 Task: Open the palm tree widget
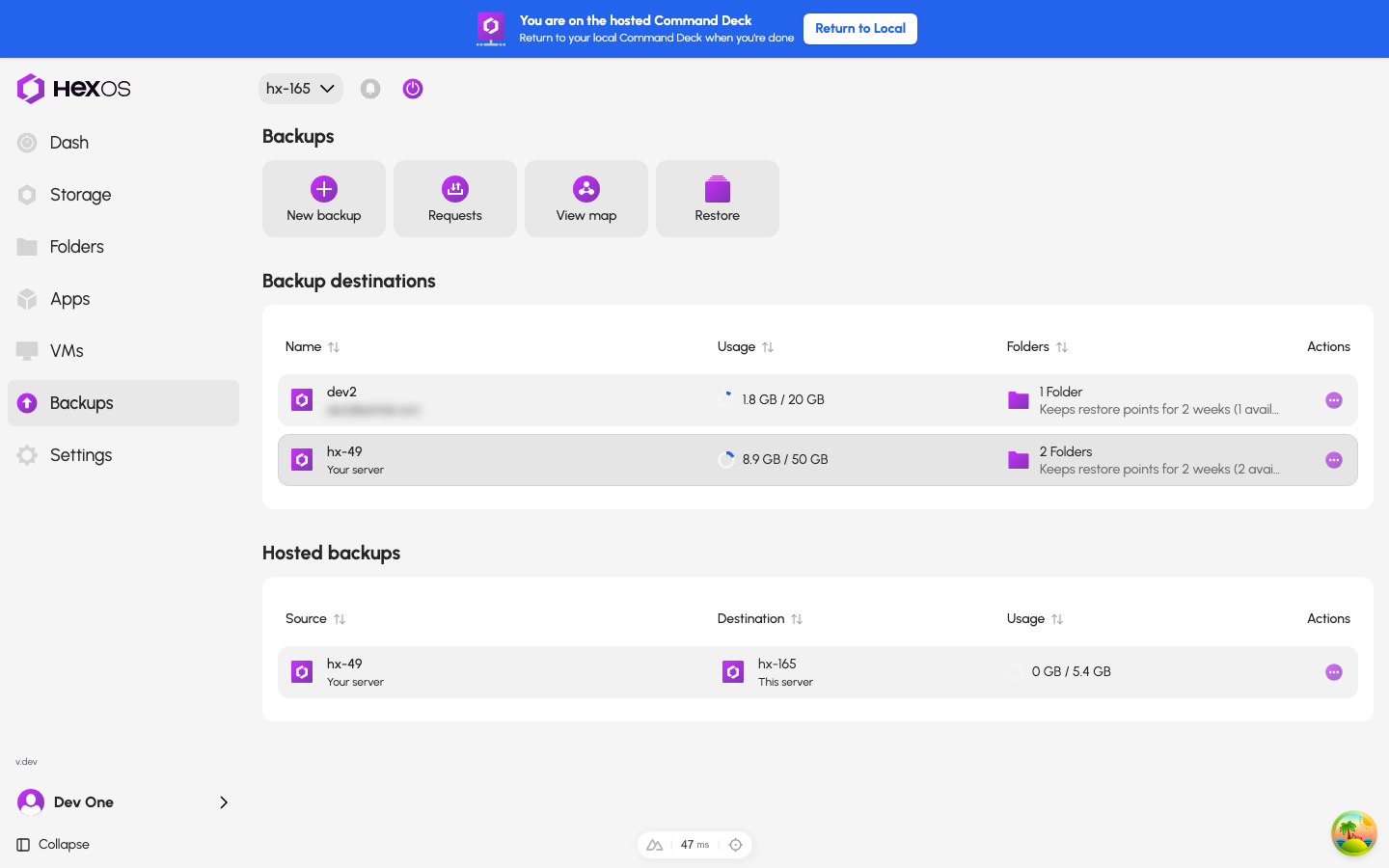point(1354,833)
